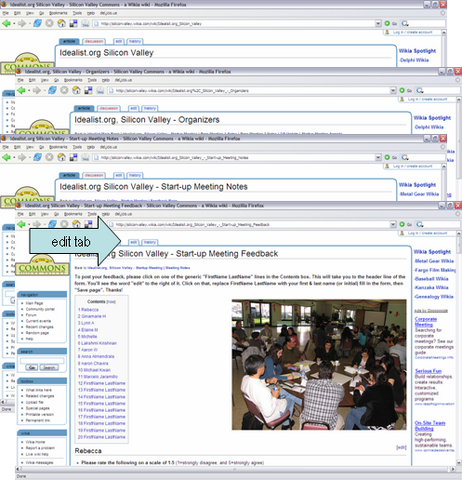Viewport: 462px width, 480px height.
Task: Back arrow in the Organizers window
Action: [x=21, y=90]
